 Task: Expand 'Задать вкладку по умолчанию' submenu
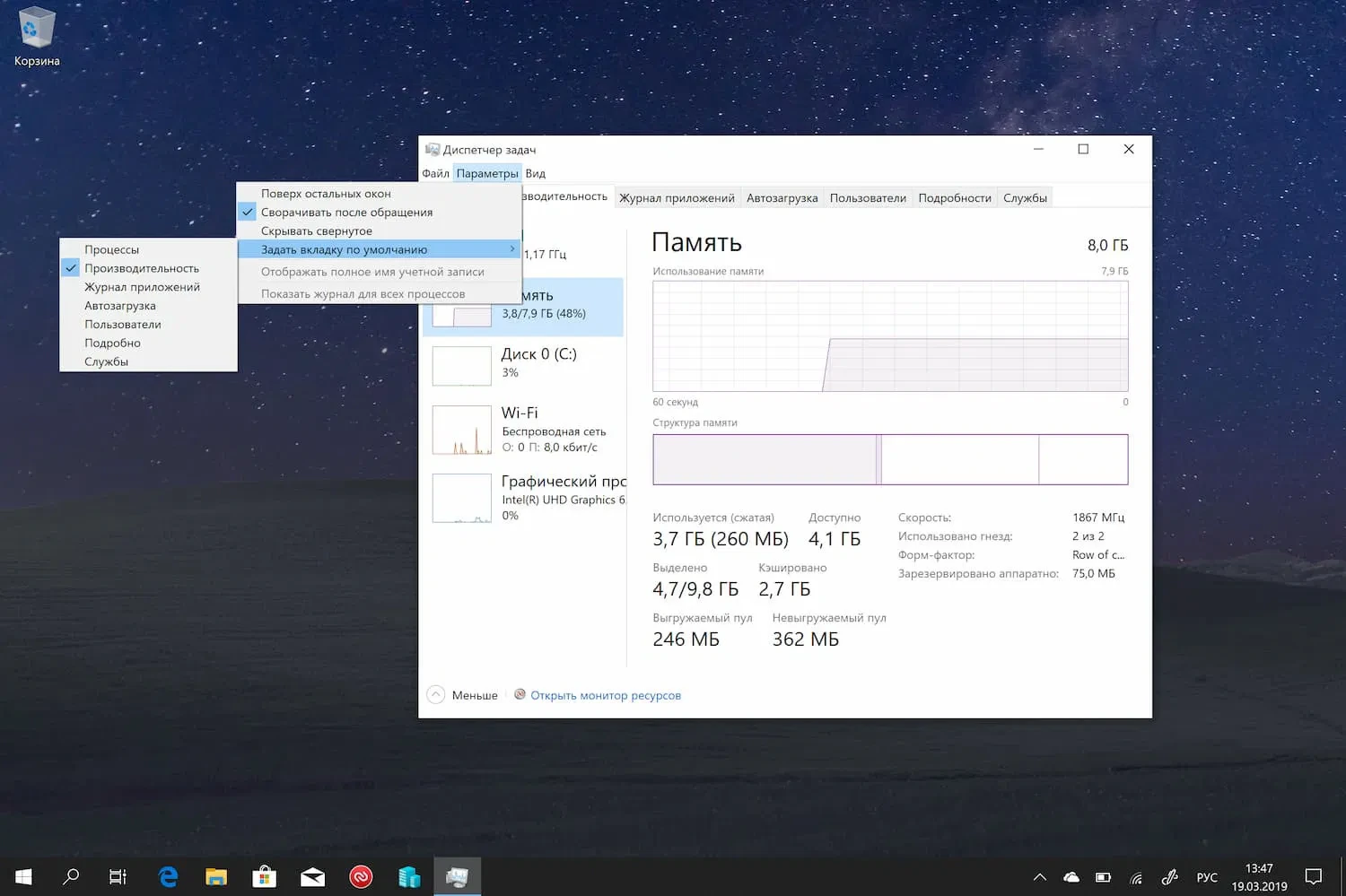click(x=344, y=249)
